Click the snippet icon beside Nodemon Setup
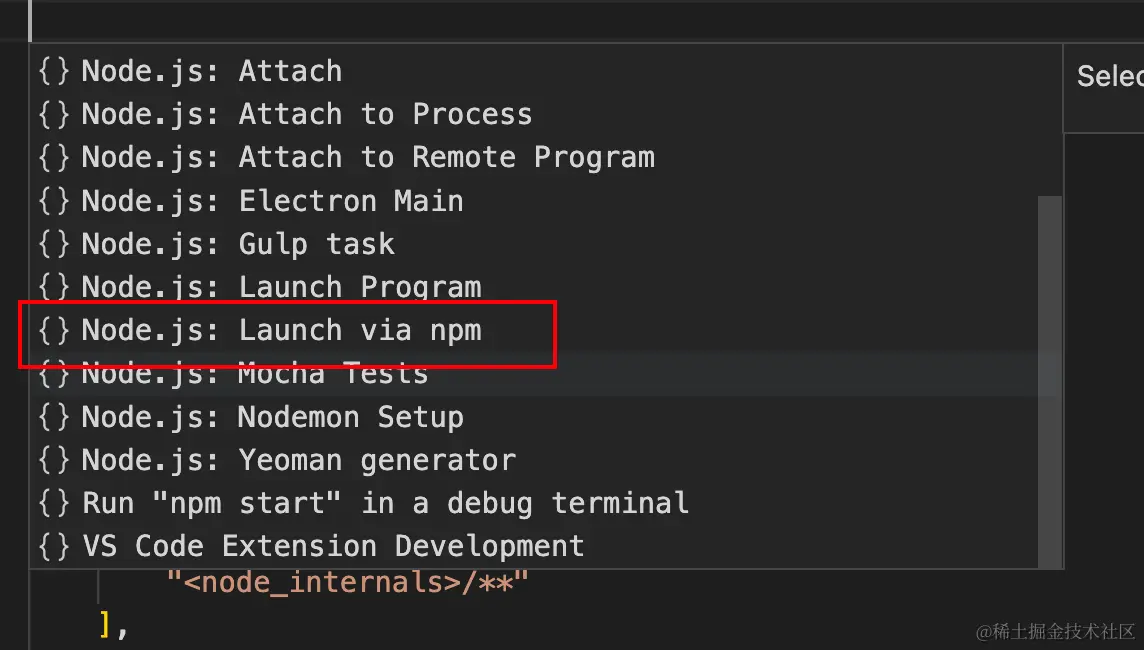This screenshot has height=650, width=1144. point(54,417)
